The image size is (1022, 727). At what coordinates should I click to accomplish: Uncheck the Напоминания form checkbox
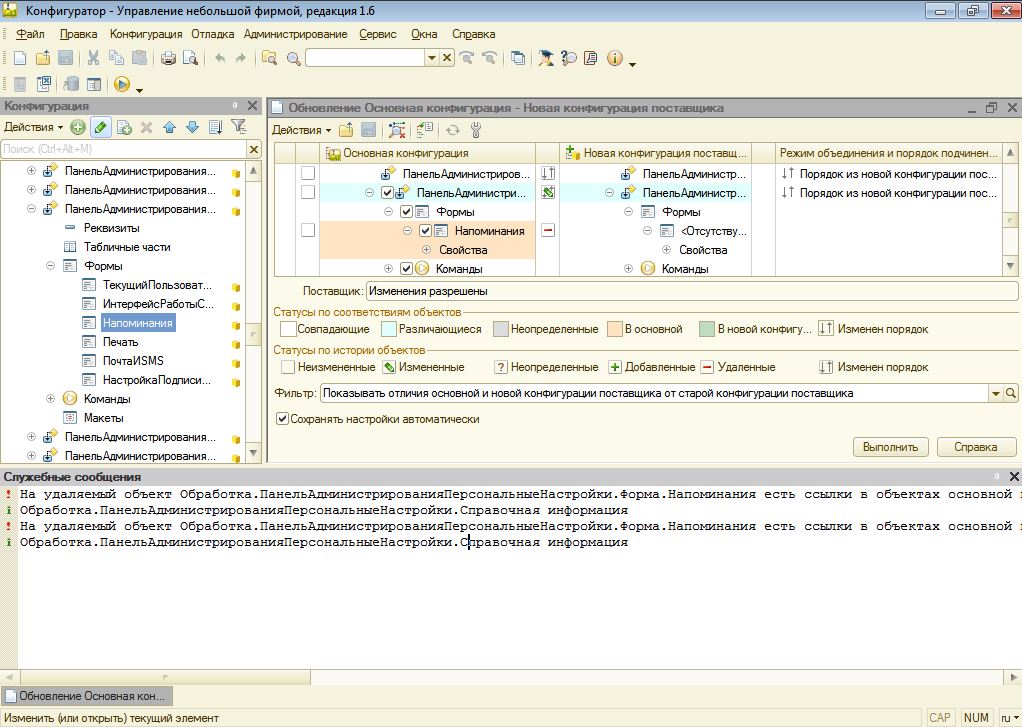tap(425, 231)
